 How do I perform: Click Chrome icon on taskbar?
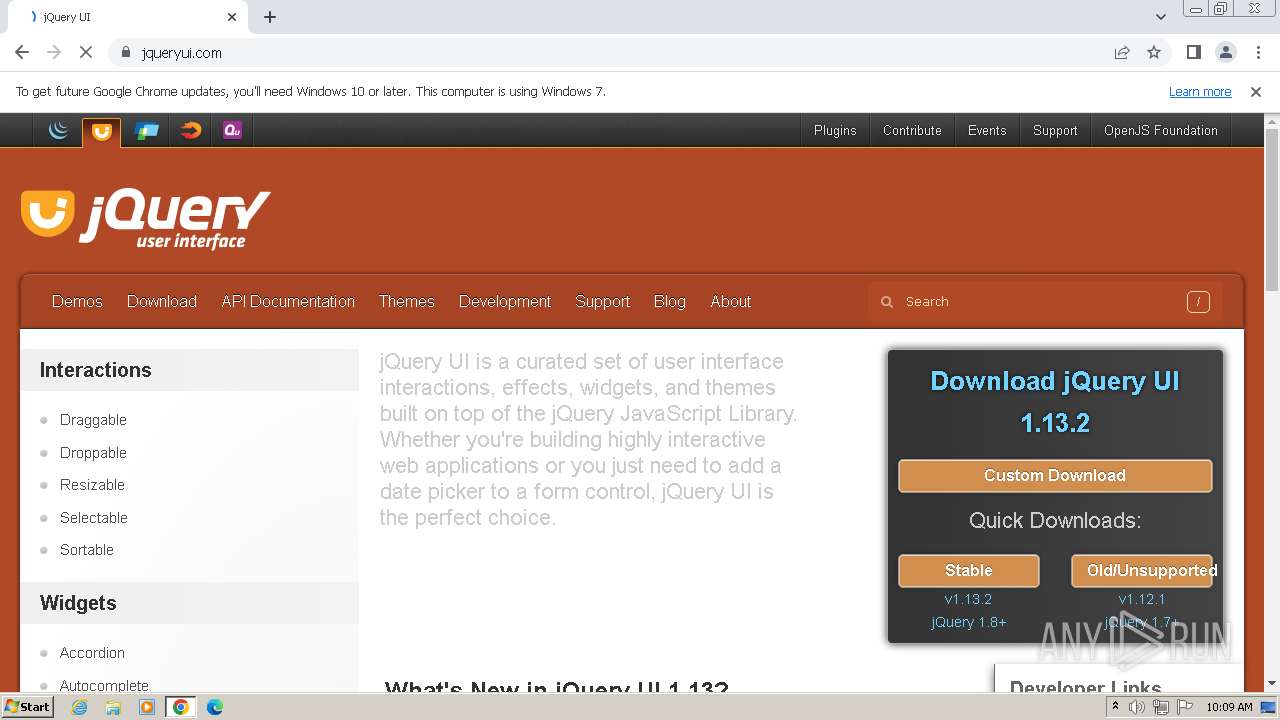click(180, 707)
